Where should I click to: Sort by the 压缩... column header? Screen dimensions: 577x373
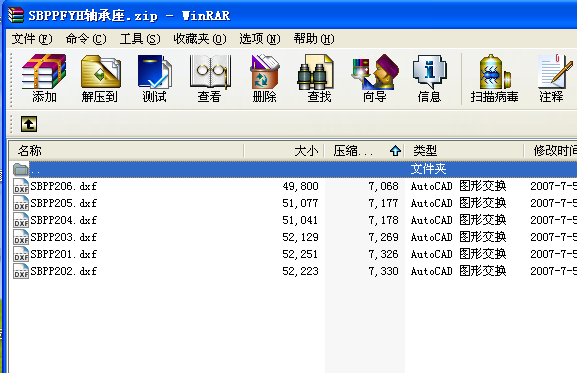364,150
